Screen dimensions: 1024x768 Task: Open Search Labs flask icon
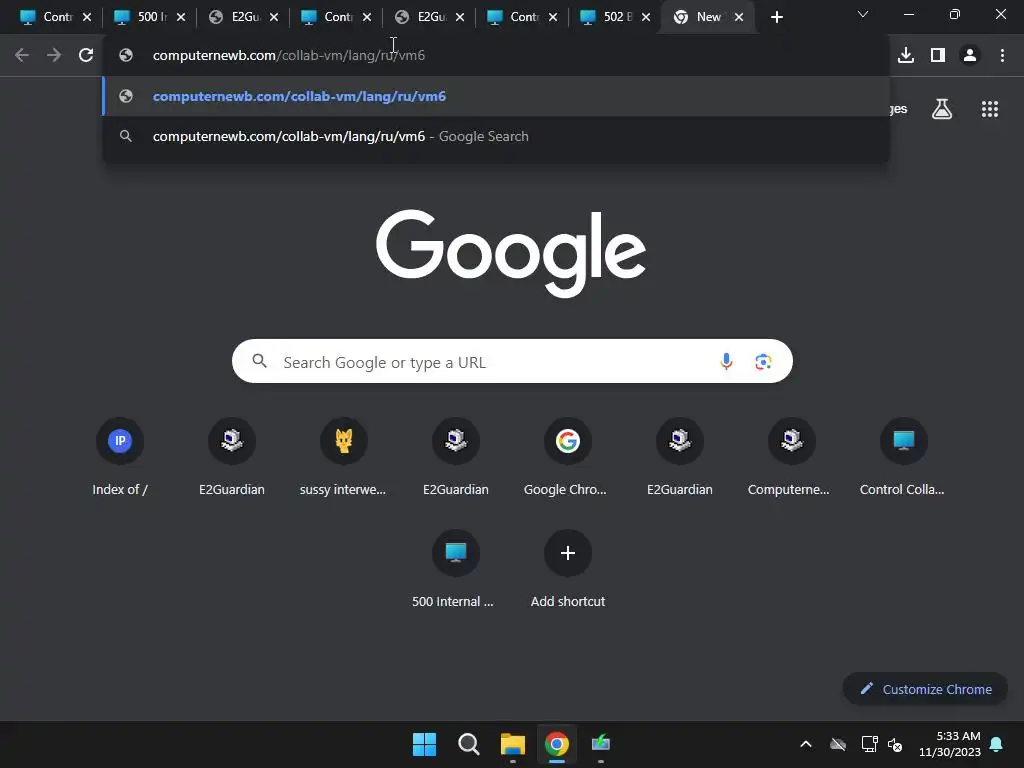click(x=942, y=109)
